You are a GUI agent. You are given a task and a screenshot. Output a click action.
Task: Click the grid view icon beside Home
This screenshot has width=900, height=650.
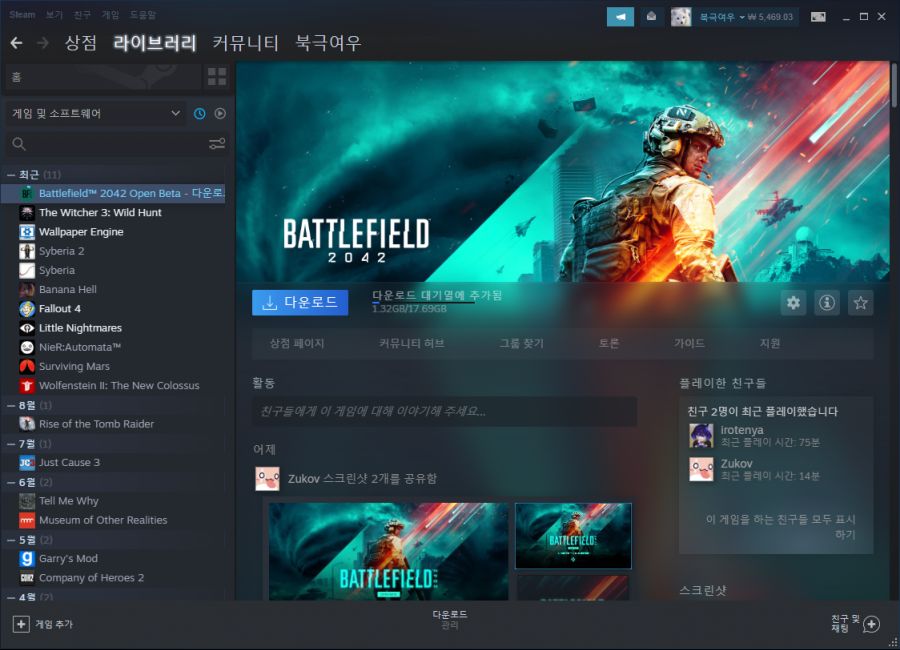pyautogui.click(x=217, y=77)
